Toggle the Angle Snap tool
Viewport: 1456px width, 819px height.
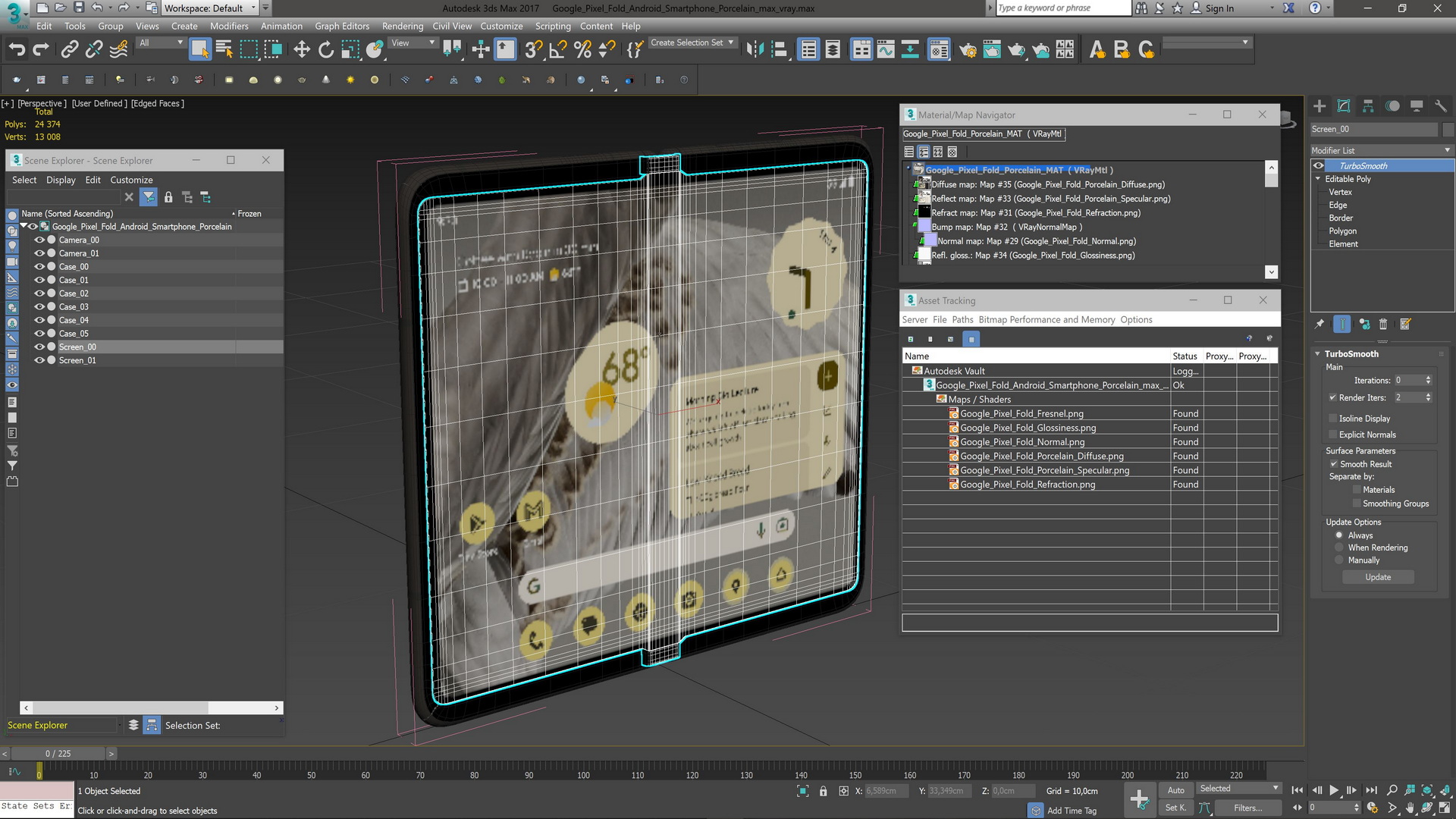[557, 50]
